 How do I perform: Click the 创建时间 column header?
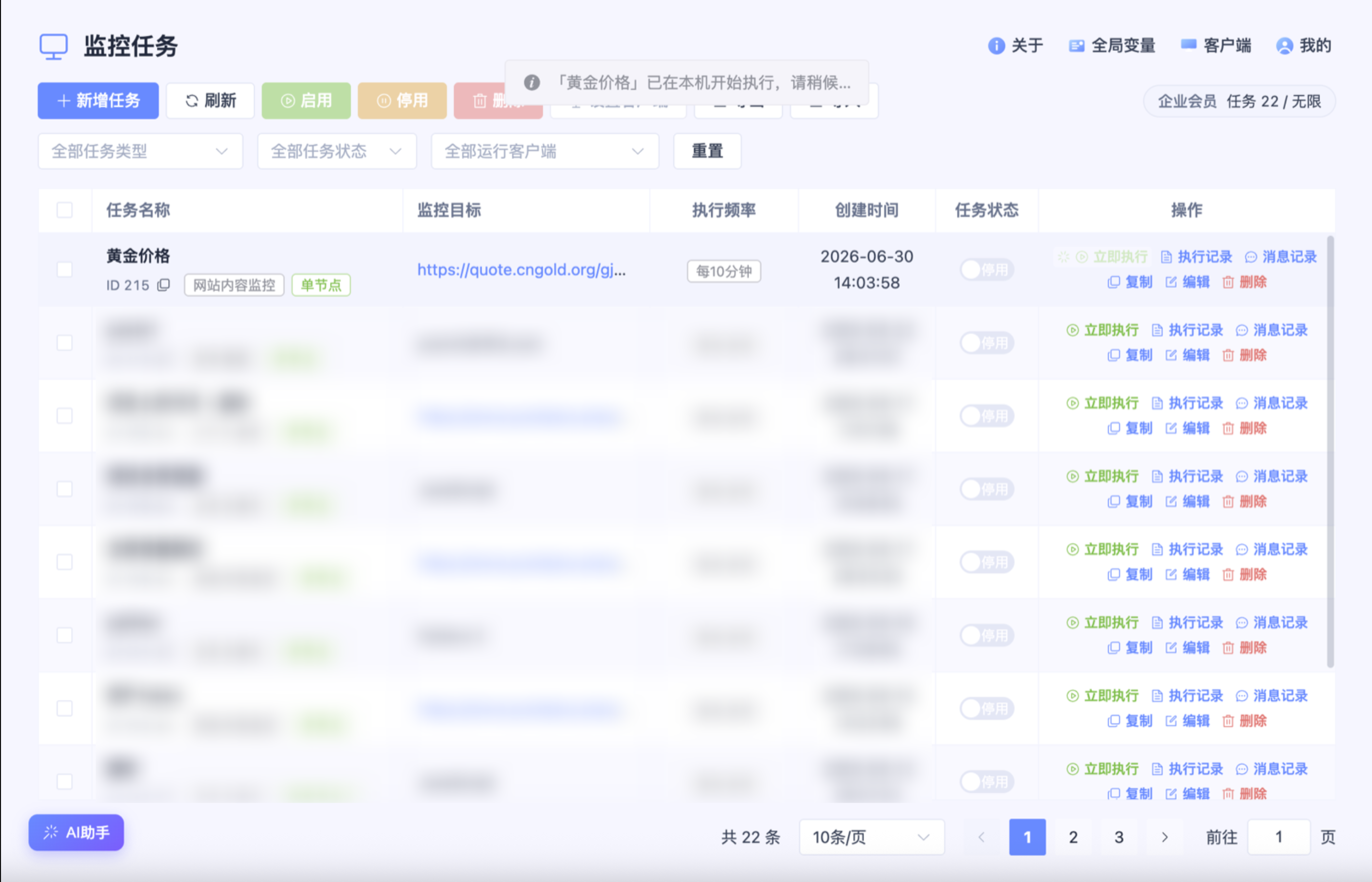click(866, 210)
